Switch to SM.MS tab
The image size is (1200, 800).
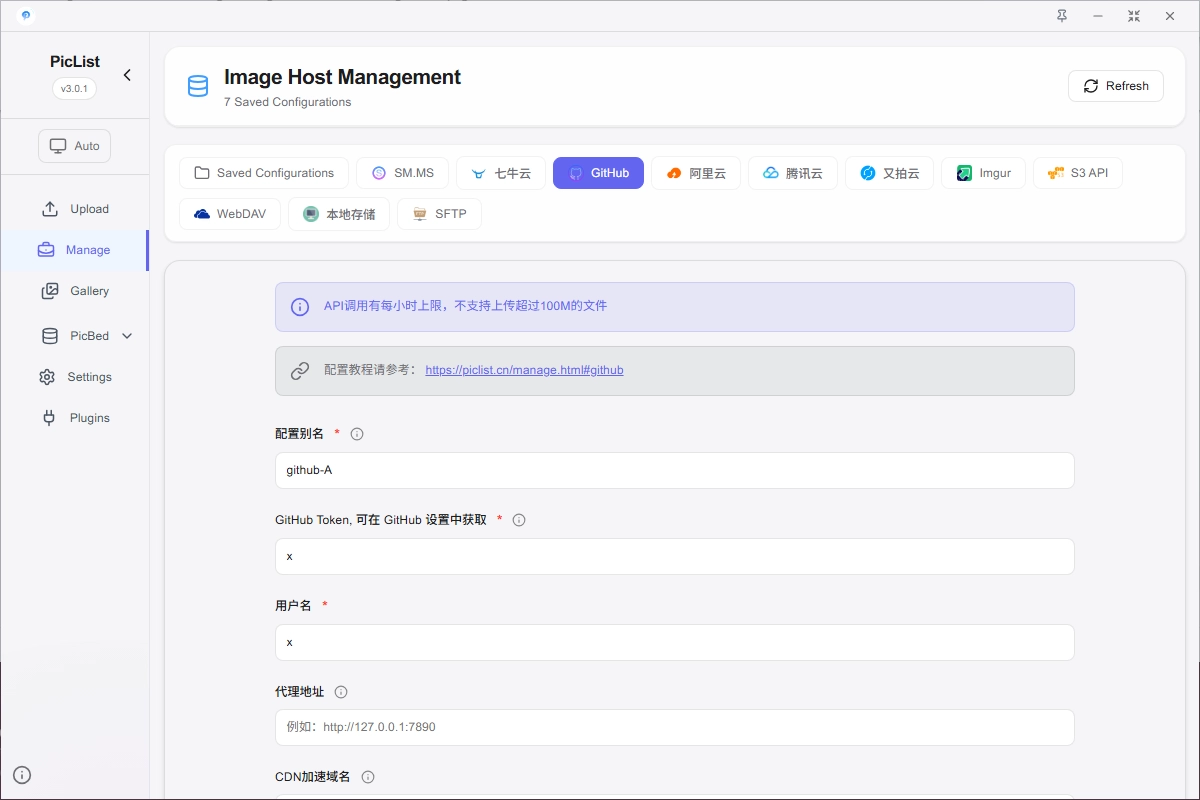coord(403,173)
